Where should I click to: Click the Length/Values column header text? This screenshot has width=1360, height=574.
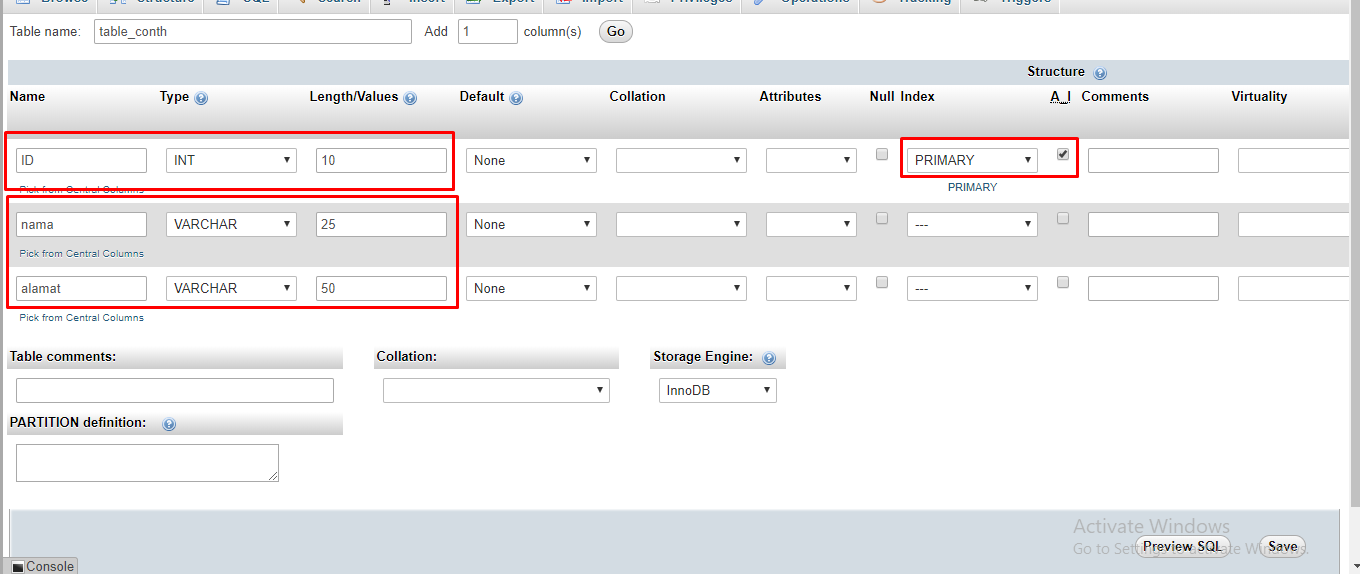click(x=354, y=97)
